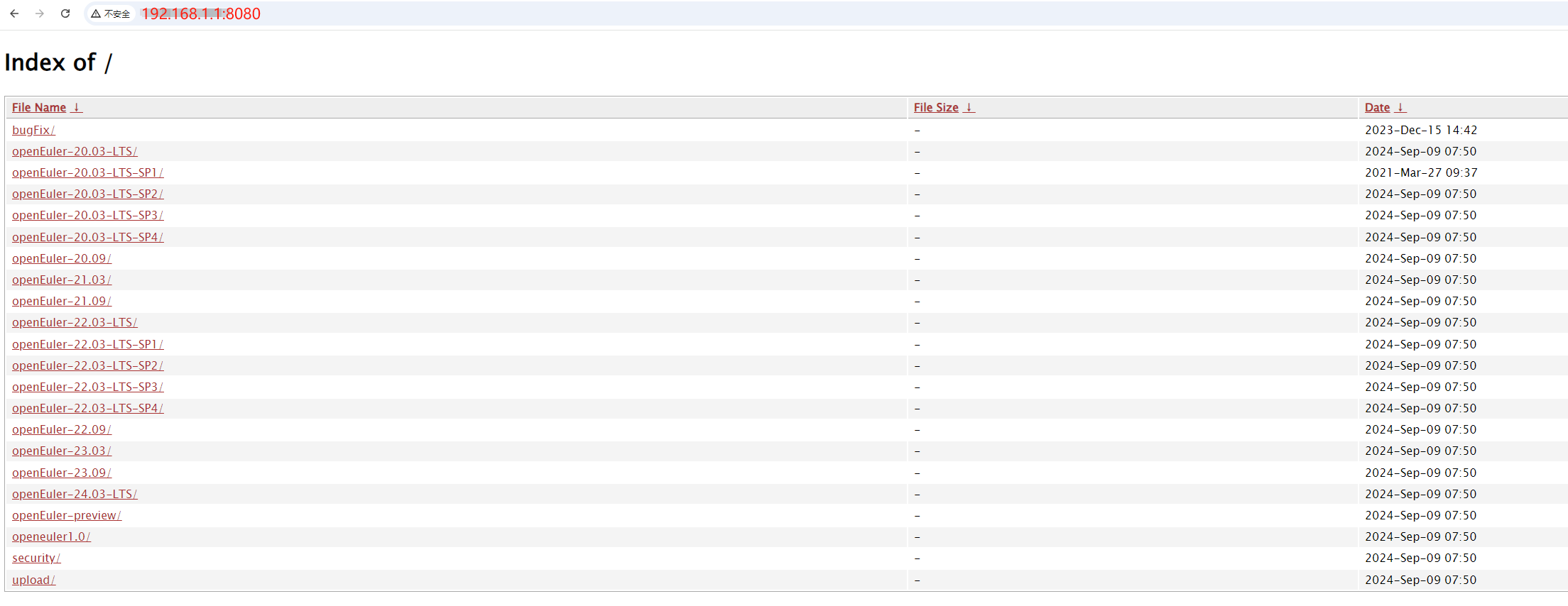Open the security directory
This screenshot has width=1568, height=606.
(x=36, y=558)
